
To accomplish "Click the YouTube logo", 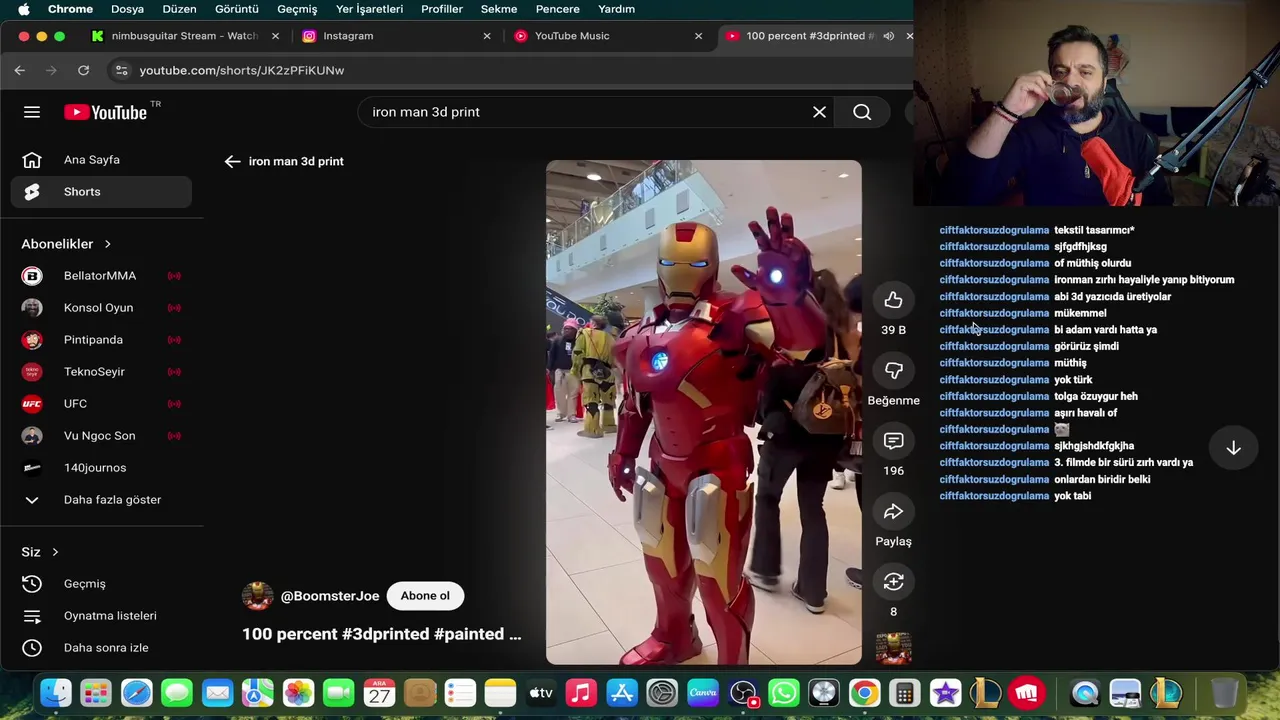I will [x=106, y=112].
